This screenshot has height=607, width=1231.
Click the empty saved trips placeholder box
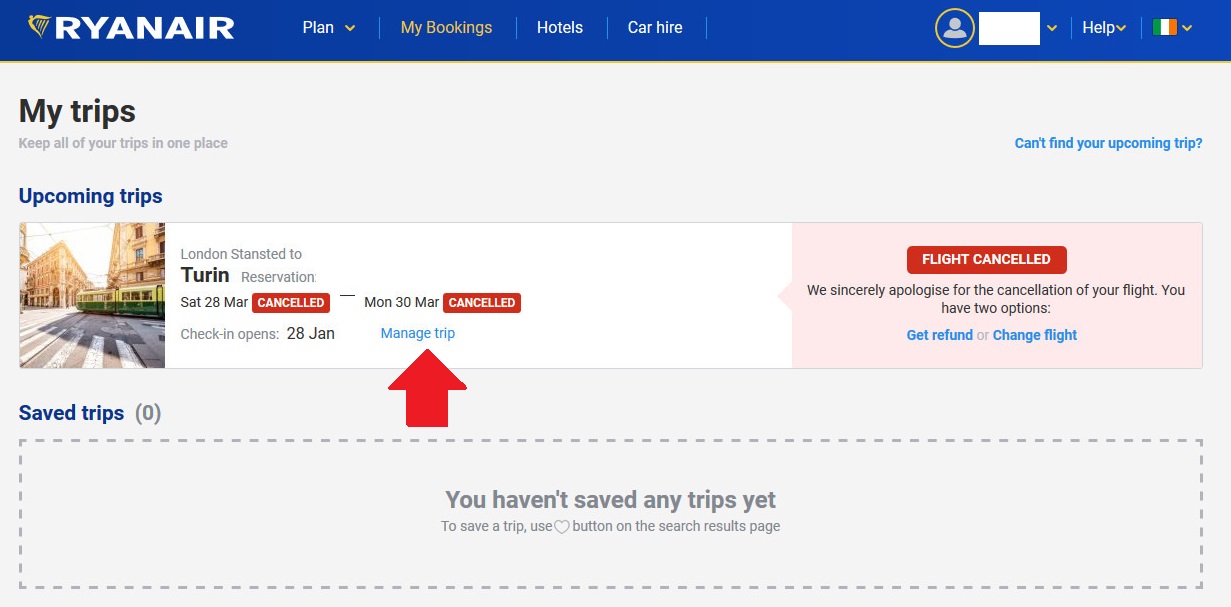610,560
